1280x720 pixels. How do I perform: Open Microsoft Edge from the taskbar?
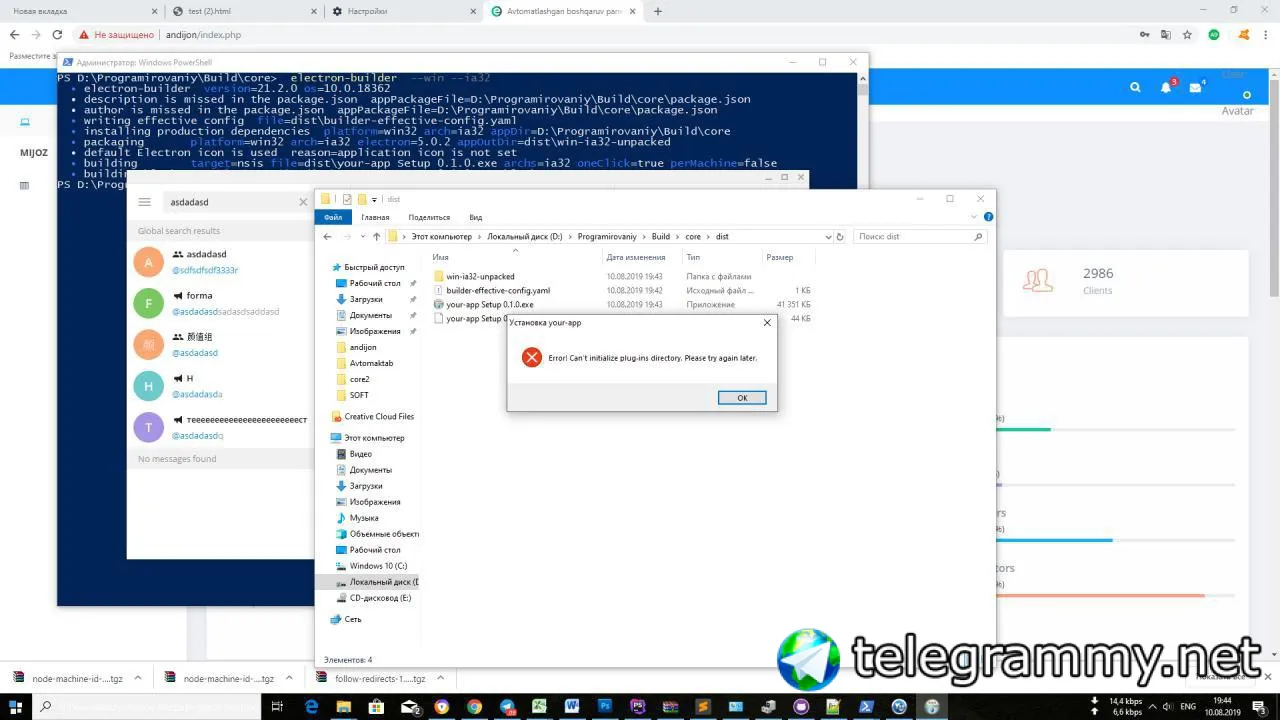[311, 706]
